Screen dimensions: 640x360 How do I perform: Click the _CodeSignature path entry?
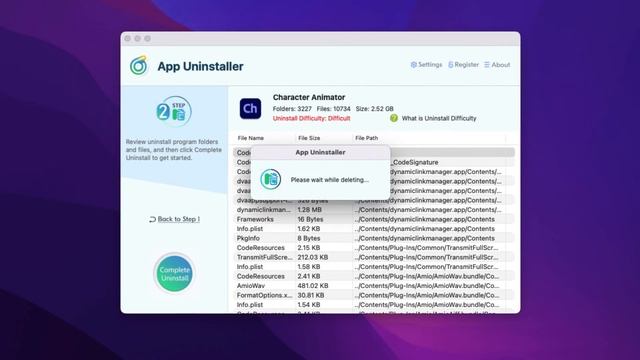414,162
